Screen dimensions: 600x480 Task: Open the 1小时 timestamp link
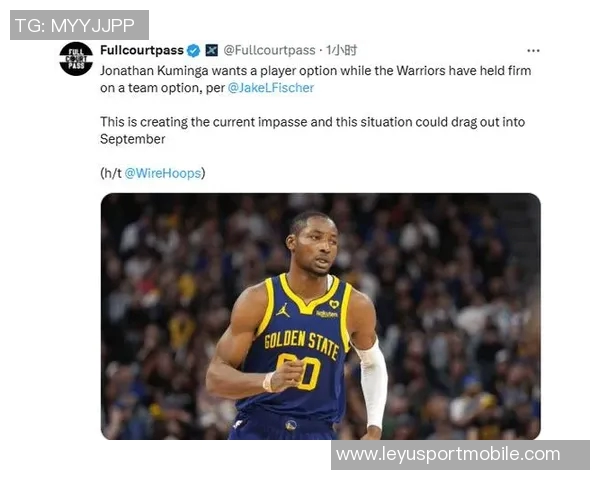[341, 50]
